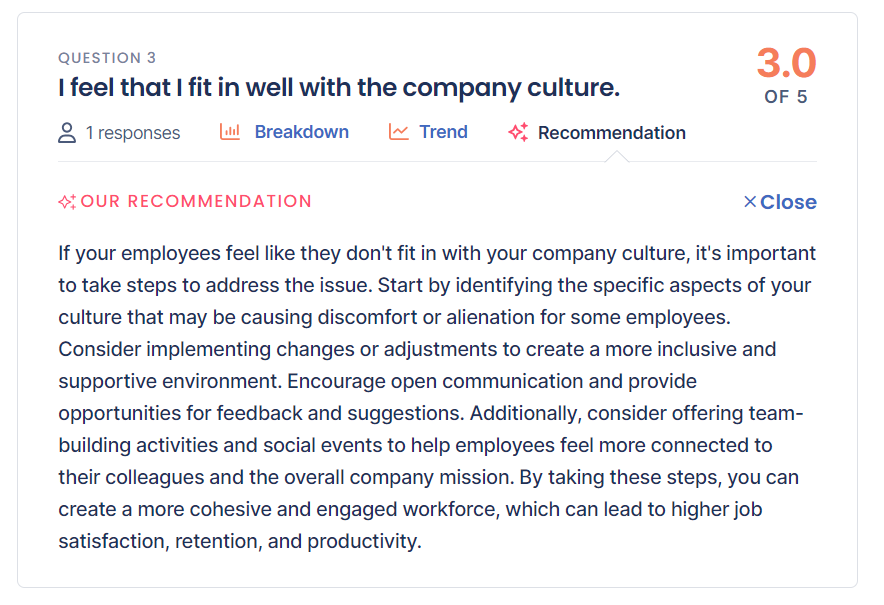Click the 3.0 score value

click(x=786, y=63)
